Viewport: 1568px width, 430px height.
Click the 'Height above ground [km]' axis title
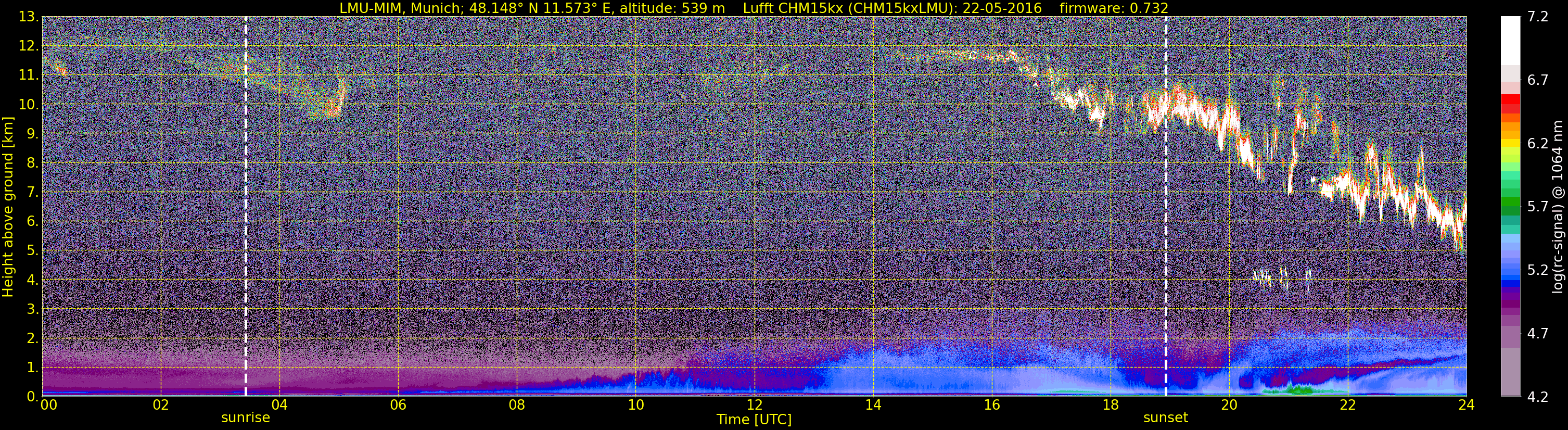coord(8,207)
